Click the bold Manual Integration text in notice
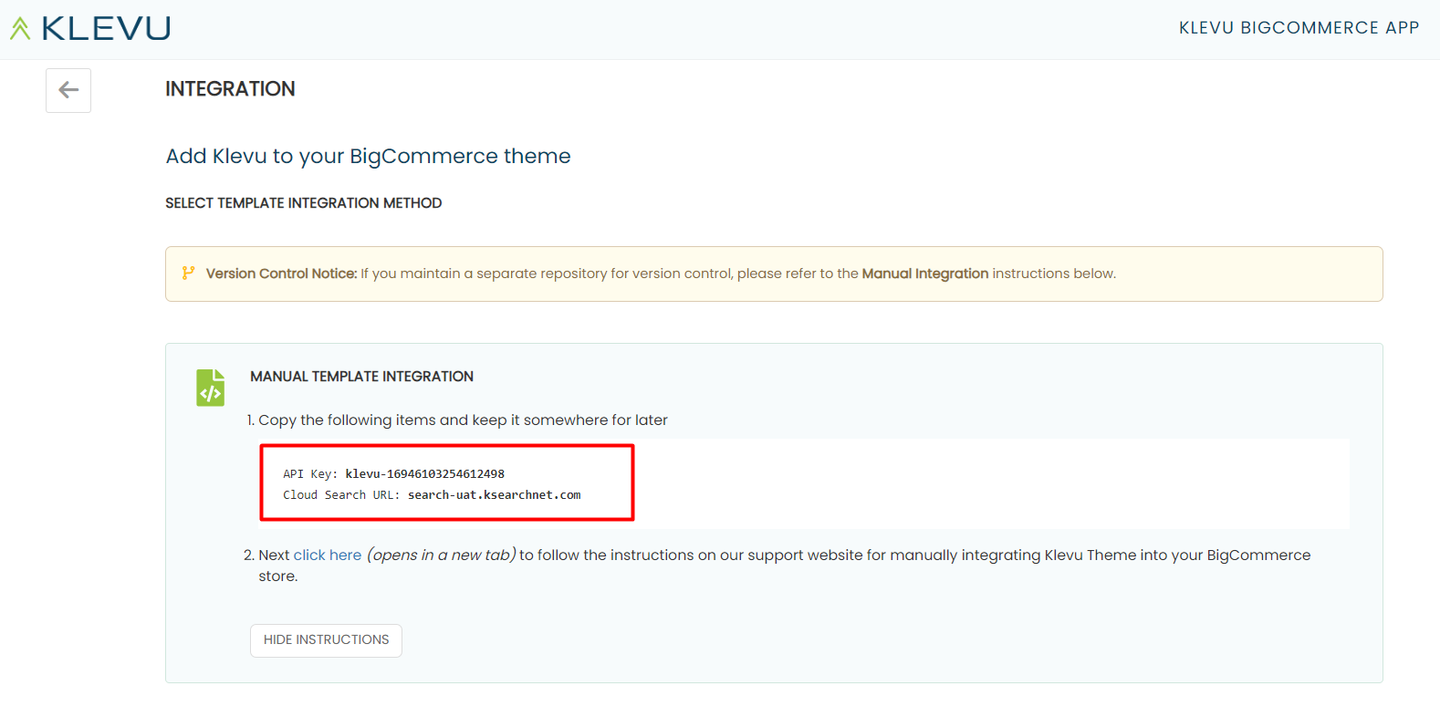 (x=925, y=273)
